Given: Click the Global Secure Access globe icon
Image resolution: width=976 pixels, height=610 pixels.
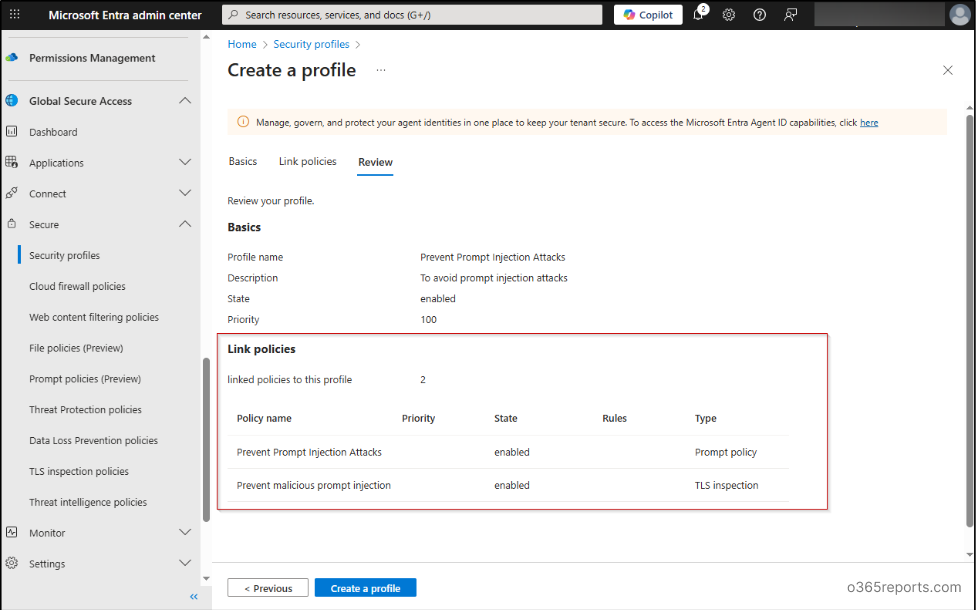Looking at the screenshot, I should (x=12, y=100).
